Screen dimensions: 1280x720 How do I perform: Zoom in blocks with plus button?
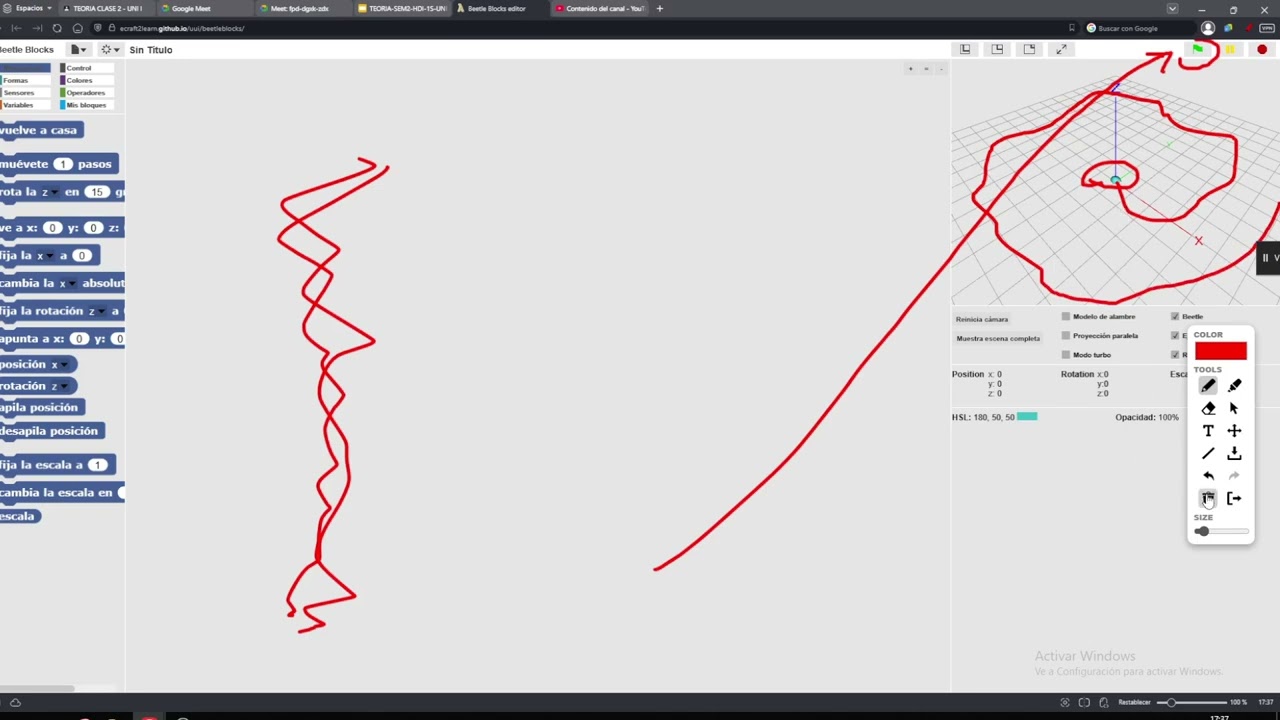coord(910,69)
